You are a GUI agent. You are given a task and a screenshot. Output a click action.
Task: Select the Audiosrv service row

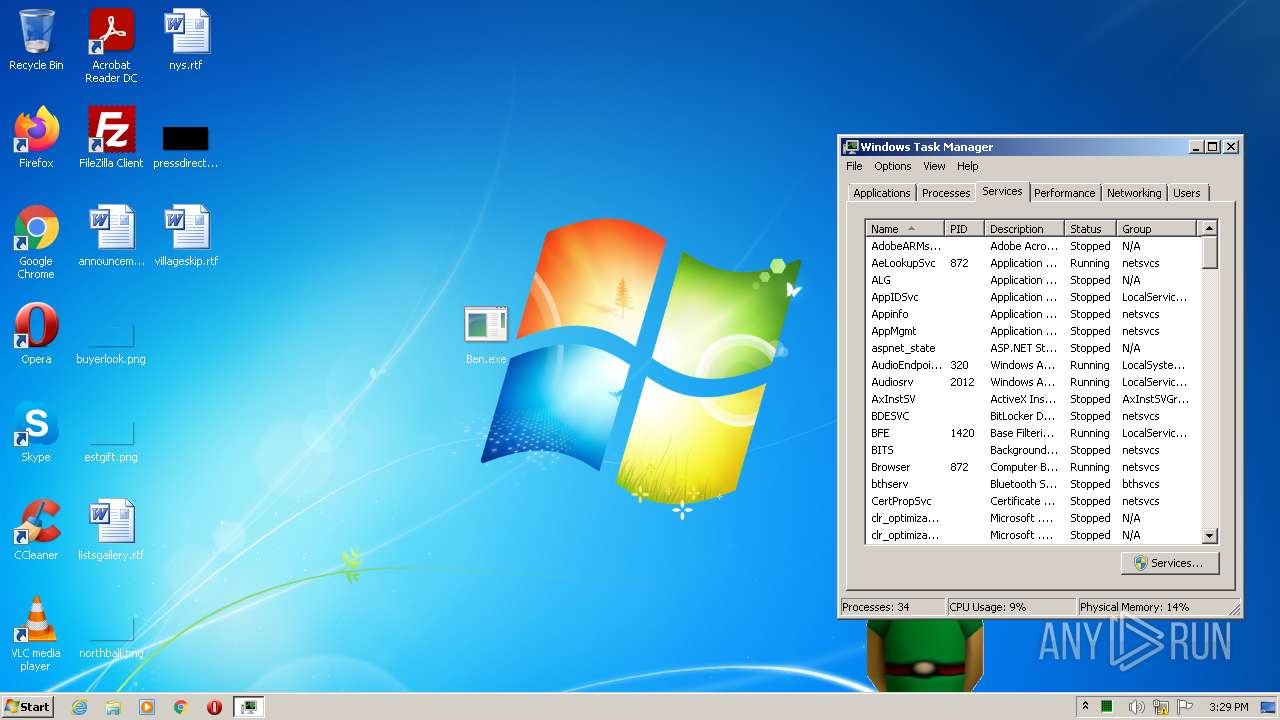(x=1033, y=382)
